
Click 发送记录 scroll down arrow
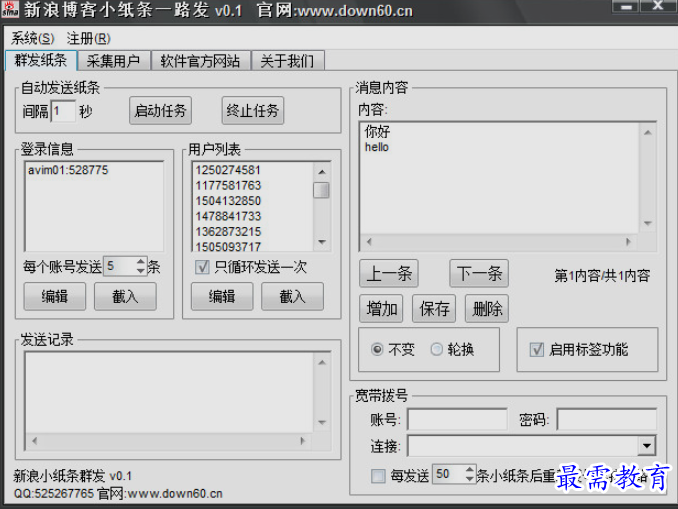(322, 423)
